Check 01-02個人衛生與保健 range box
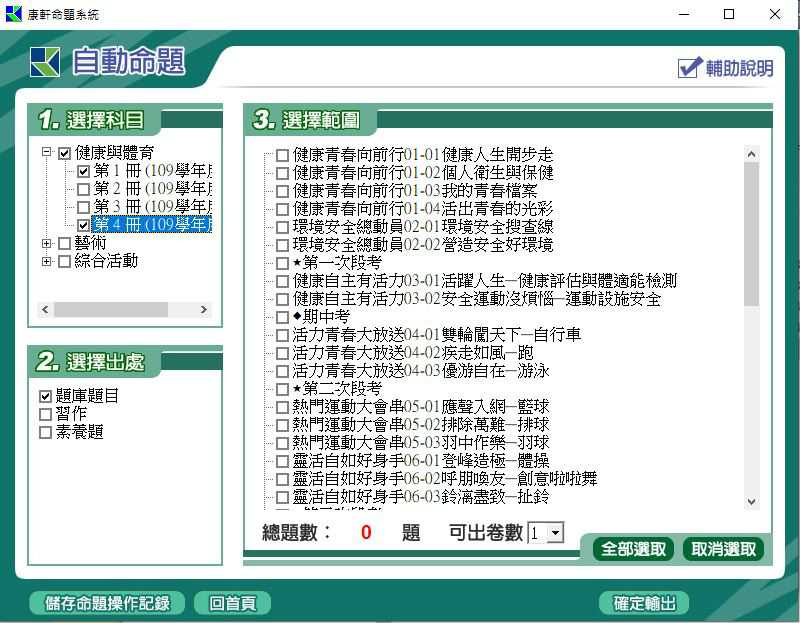 282,173
